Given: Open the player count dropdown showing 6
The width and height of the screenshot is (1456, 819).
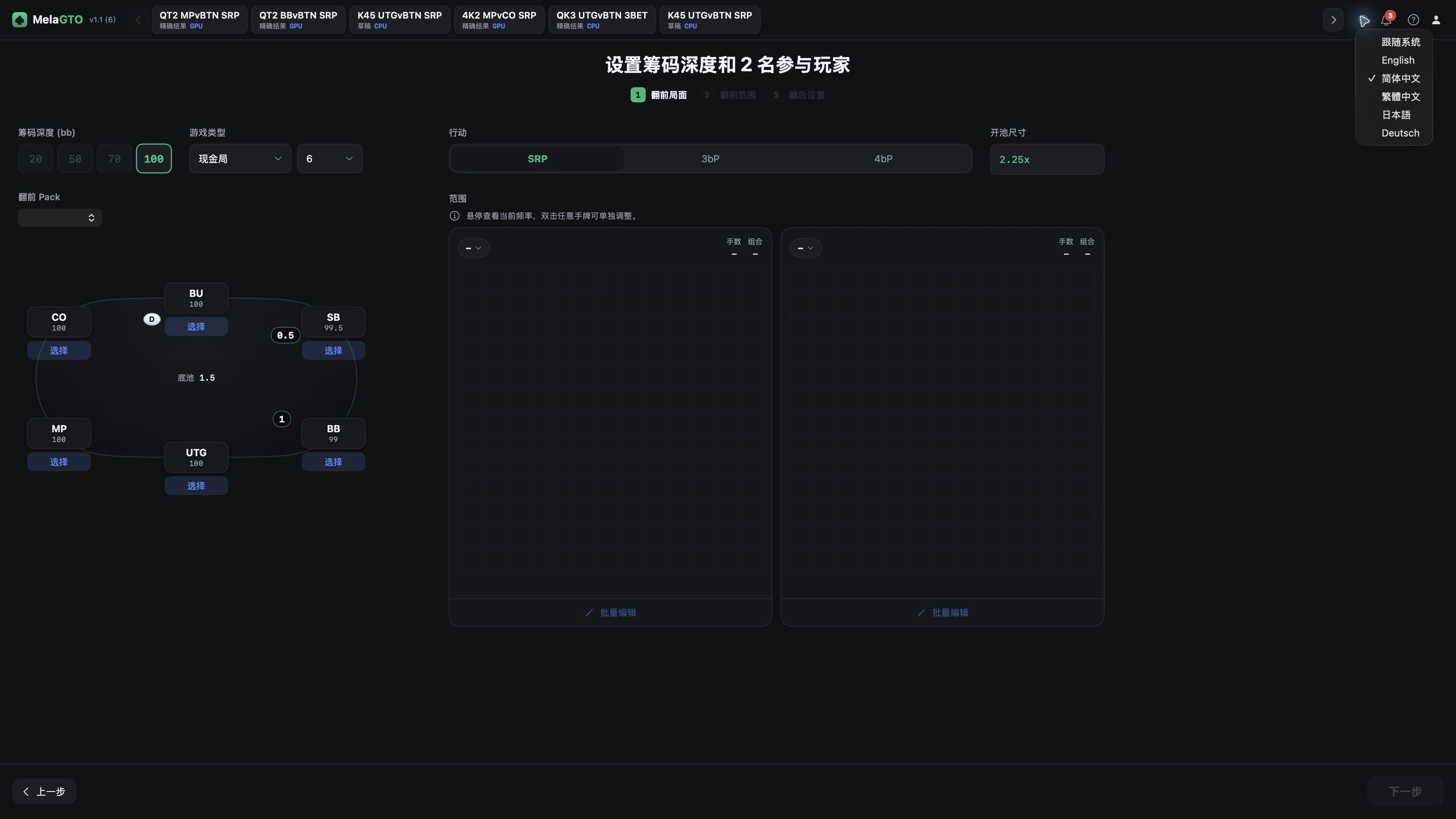Looking at the screenshot, I should coord(329,159).
